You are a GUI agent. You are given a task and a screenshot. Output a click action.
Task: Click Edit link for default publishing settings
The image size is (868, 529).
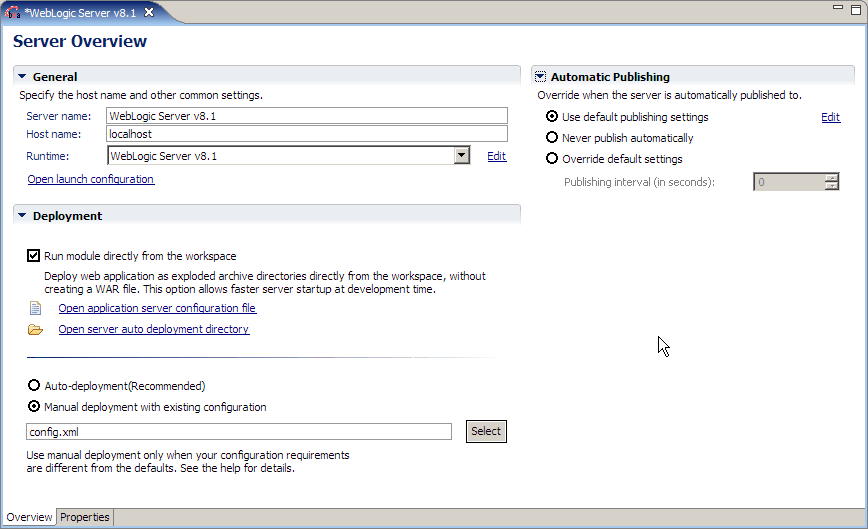pos(830,117)
